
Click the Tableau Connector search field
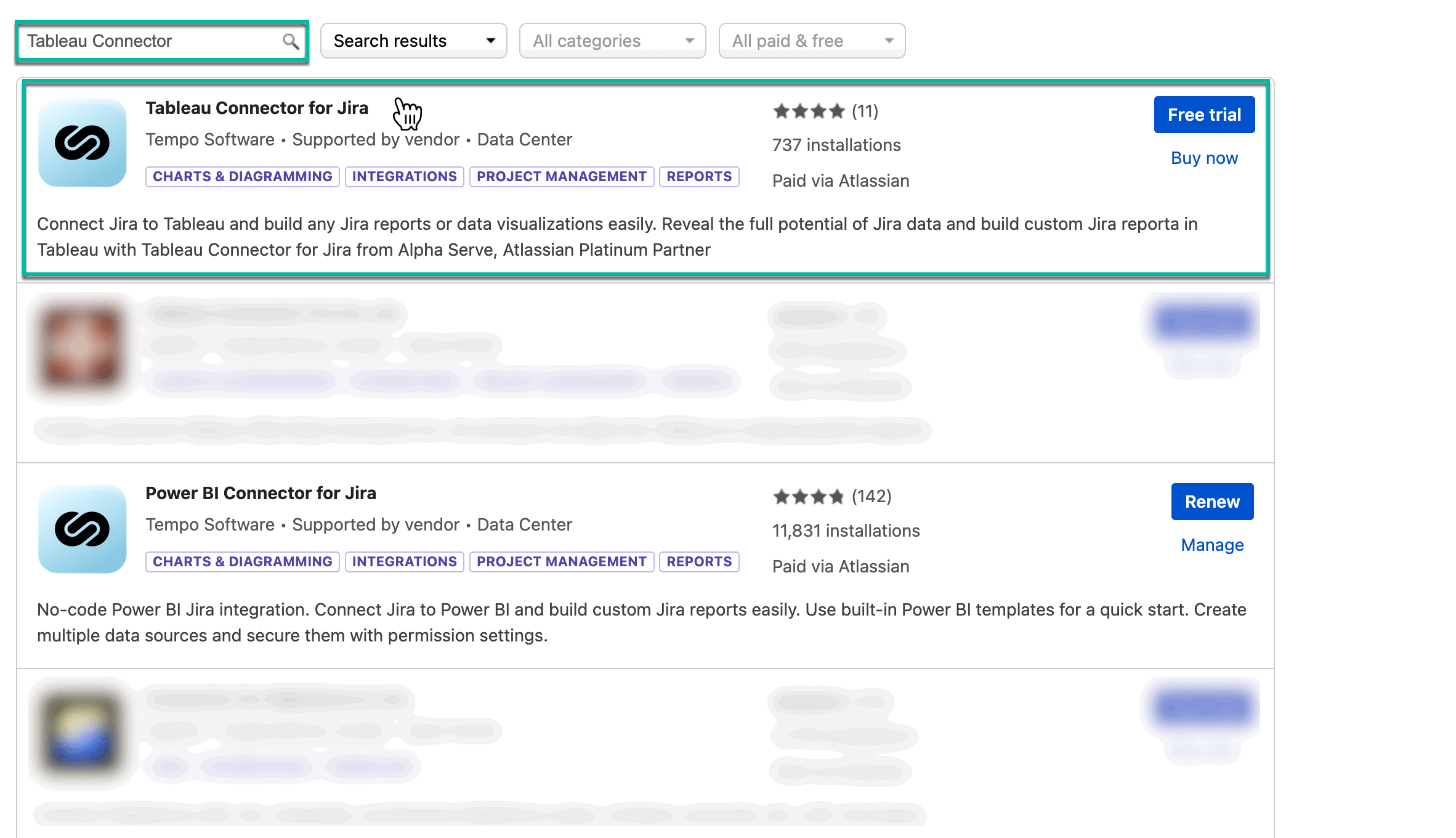coord(162,41)
